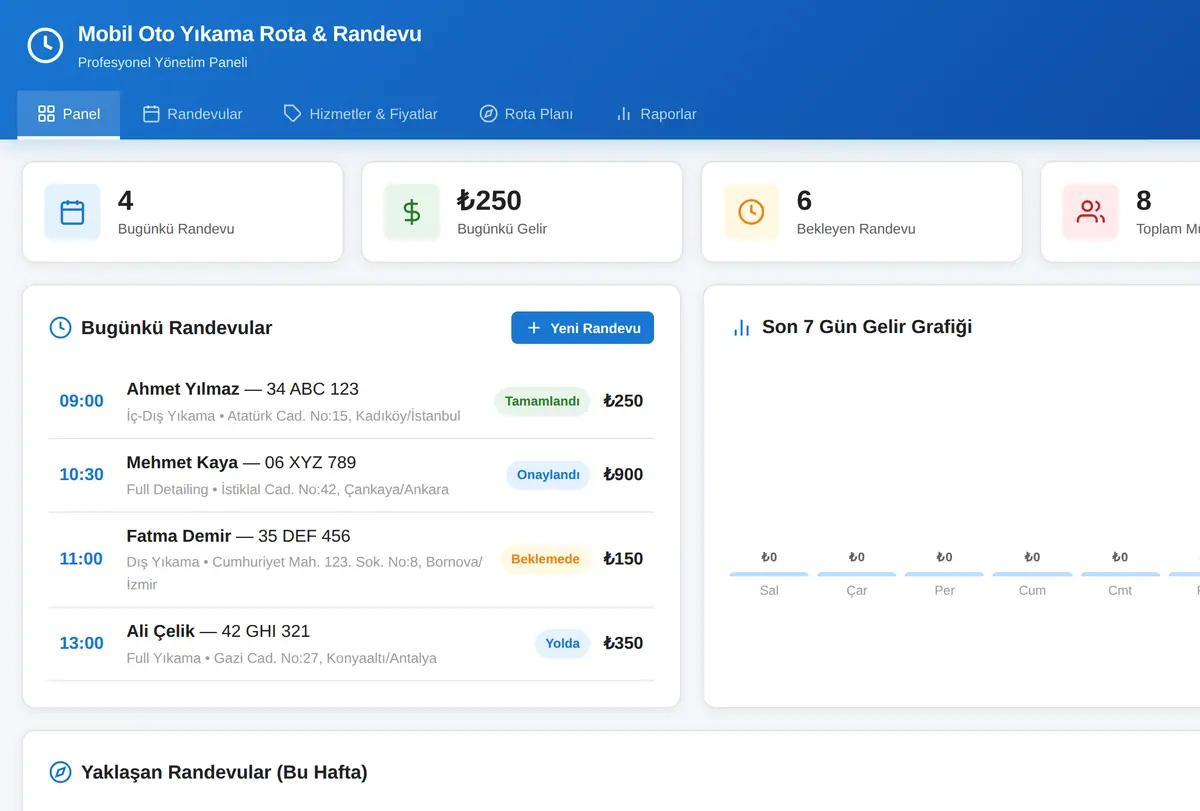Click the red users icon on Toplam card

click(x=1091, y=212)
